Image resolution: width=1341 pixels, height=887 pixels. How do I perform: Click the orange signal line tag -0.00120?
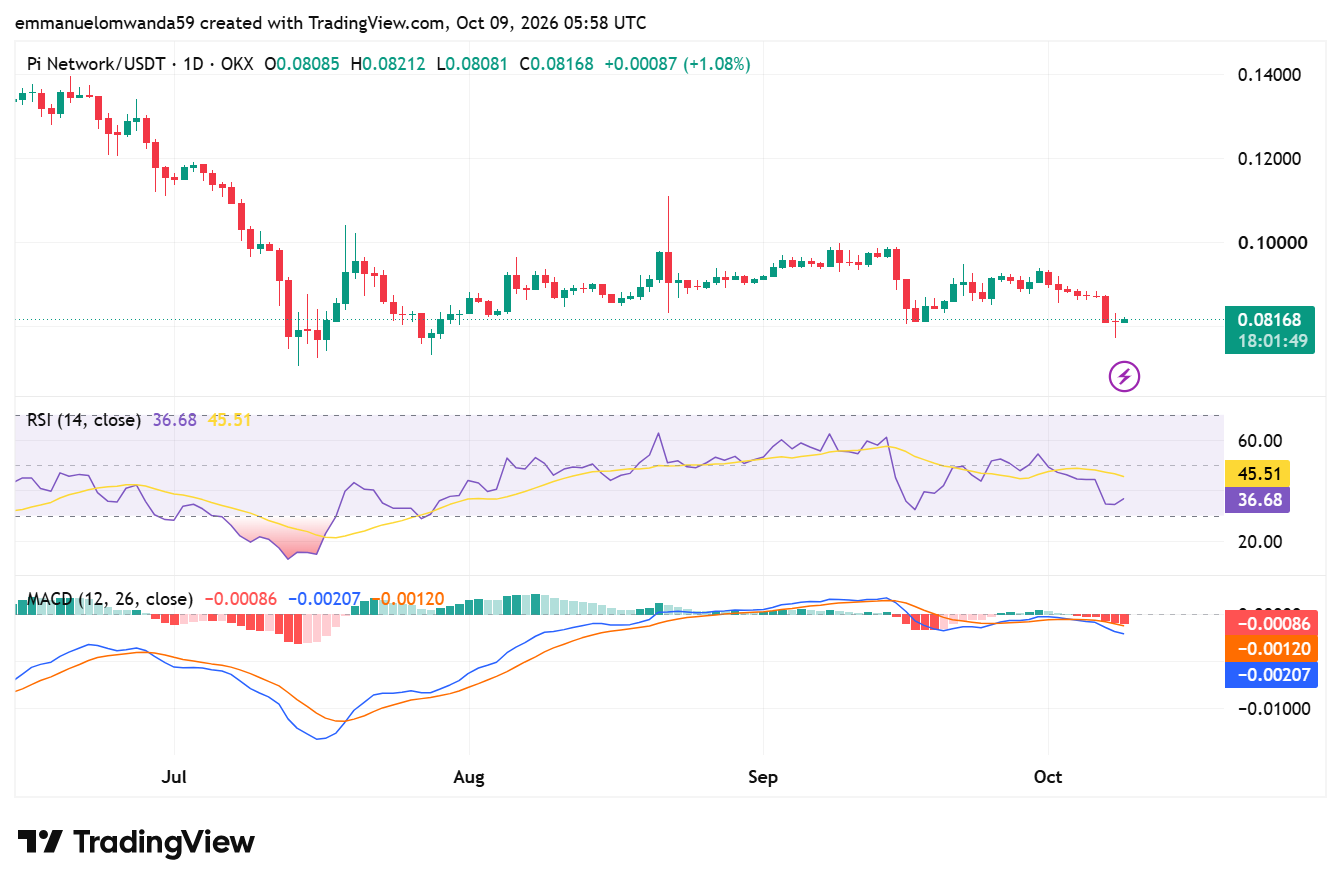[1272, 649]
